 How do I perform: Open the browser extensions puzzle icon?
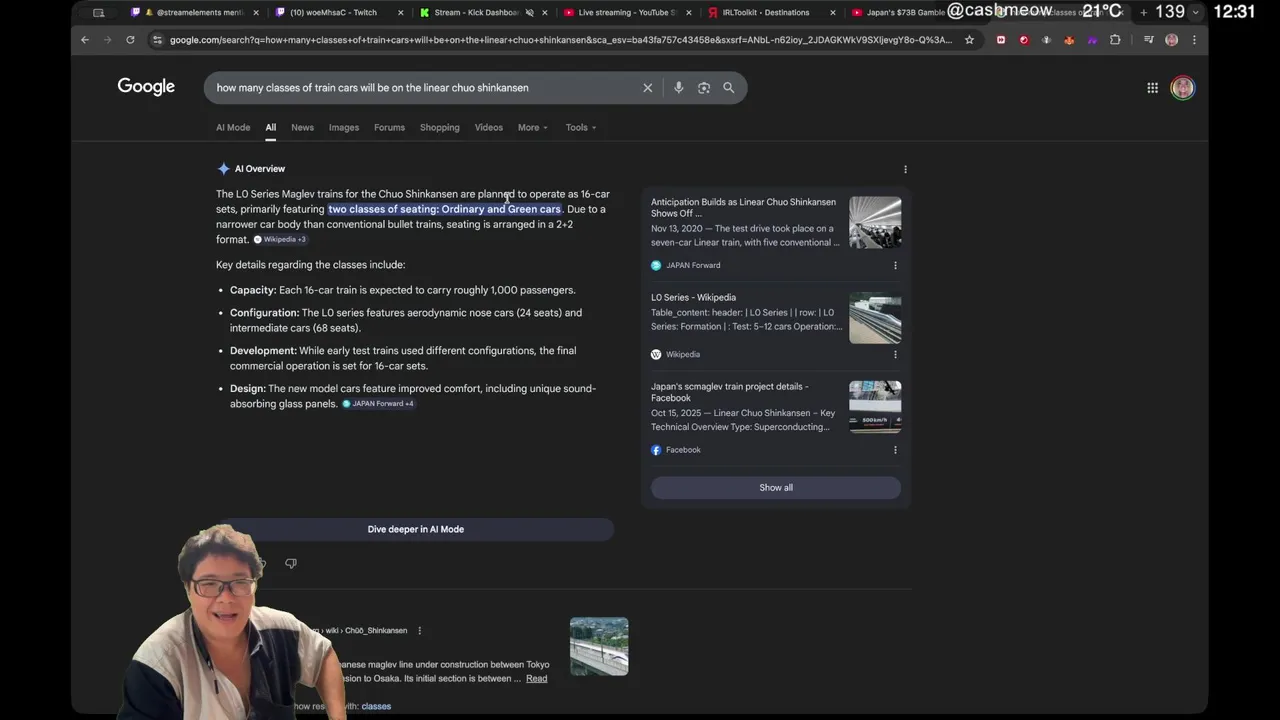coord(1116,40)
